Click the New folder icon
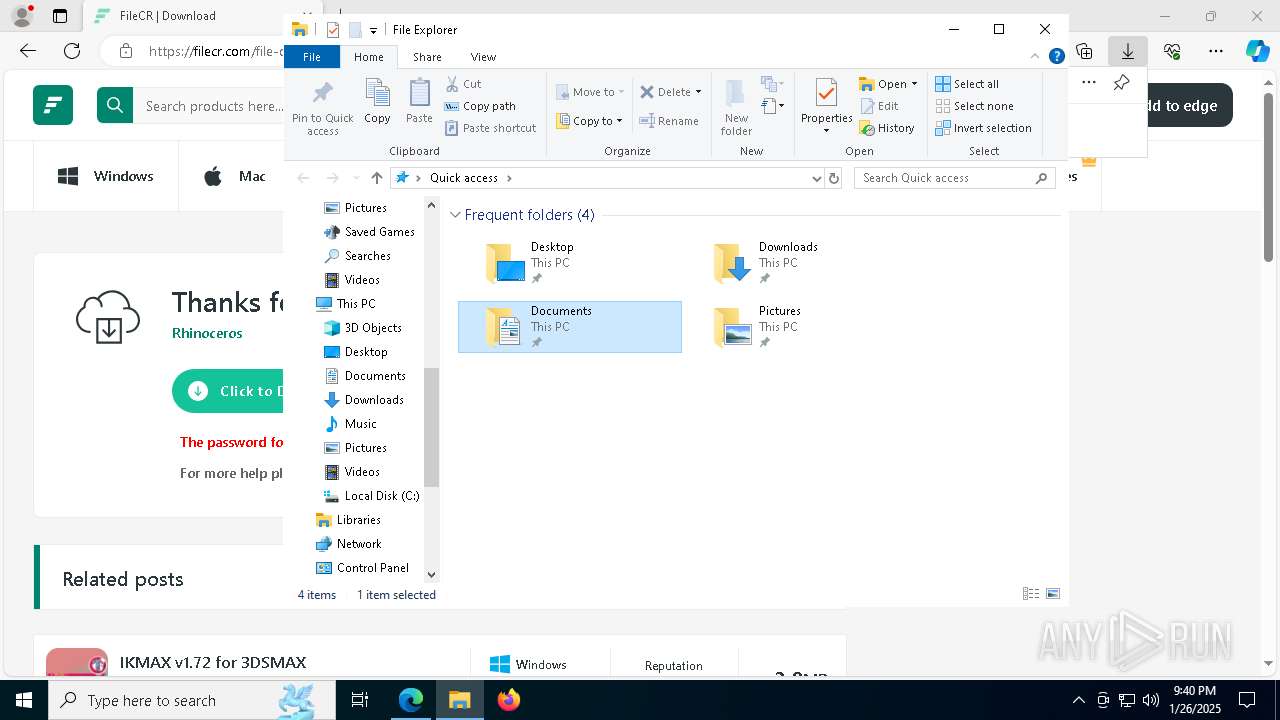The width and height of the screenshot is (1280, 720). pos(736,107)
